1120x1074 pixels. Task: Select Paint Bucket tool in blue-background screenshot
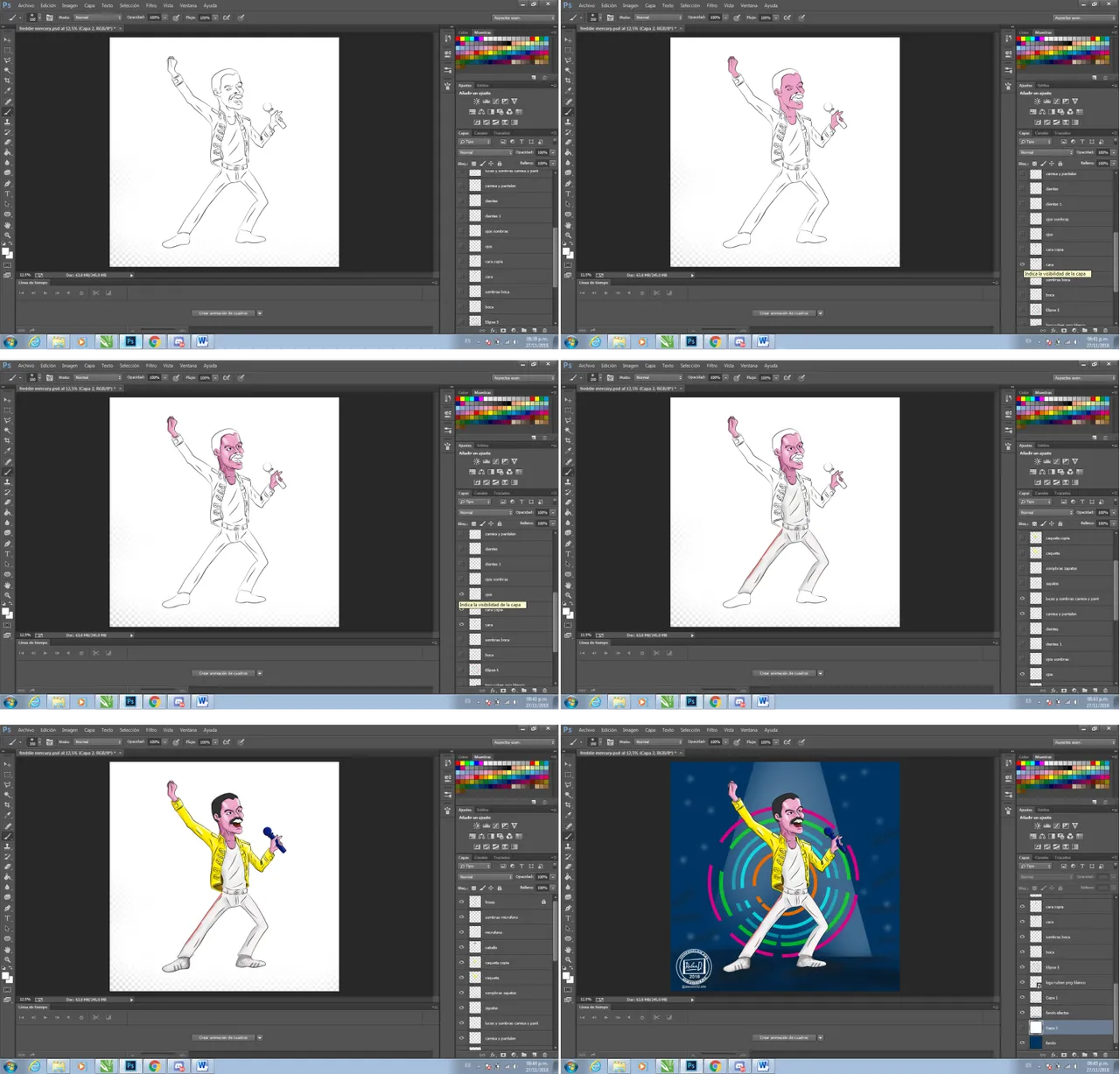tap(568, 876)
